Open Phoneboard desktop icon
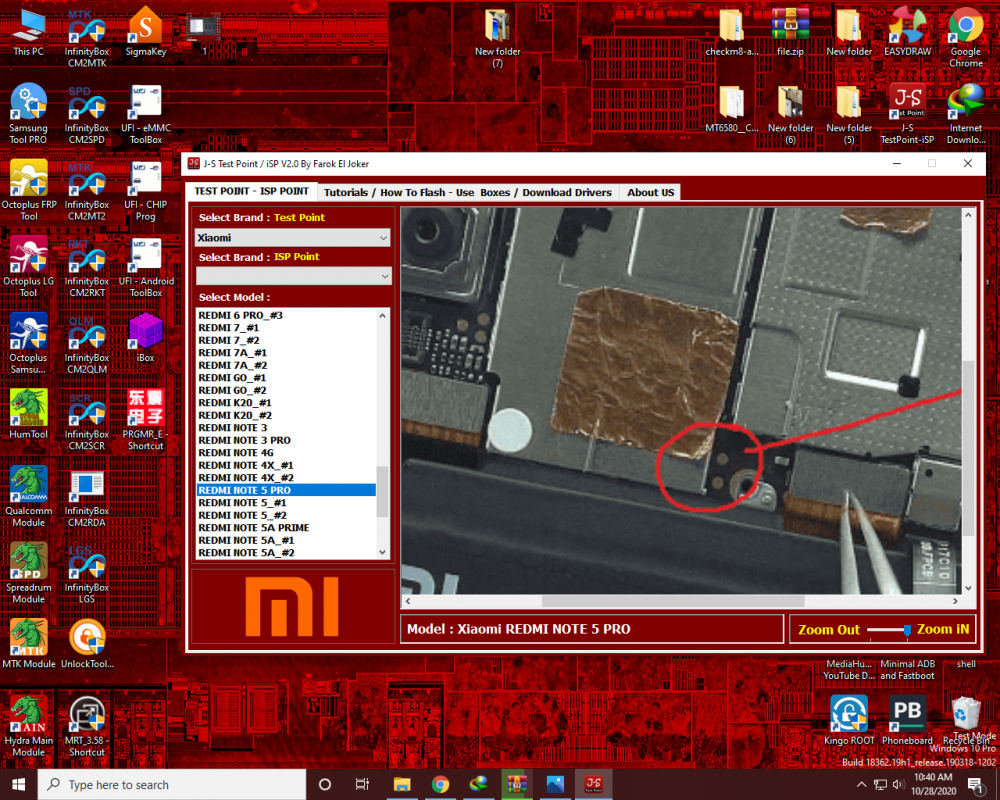1000x800 pixels. click(907, 721)
